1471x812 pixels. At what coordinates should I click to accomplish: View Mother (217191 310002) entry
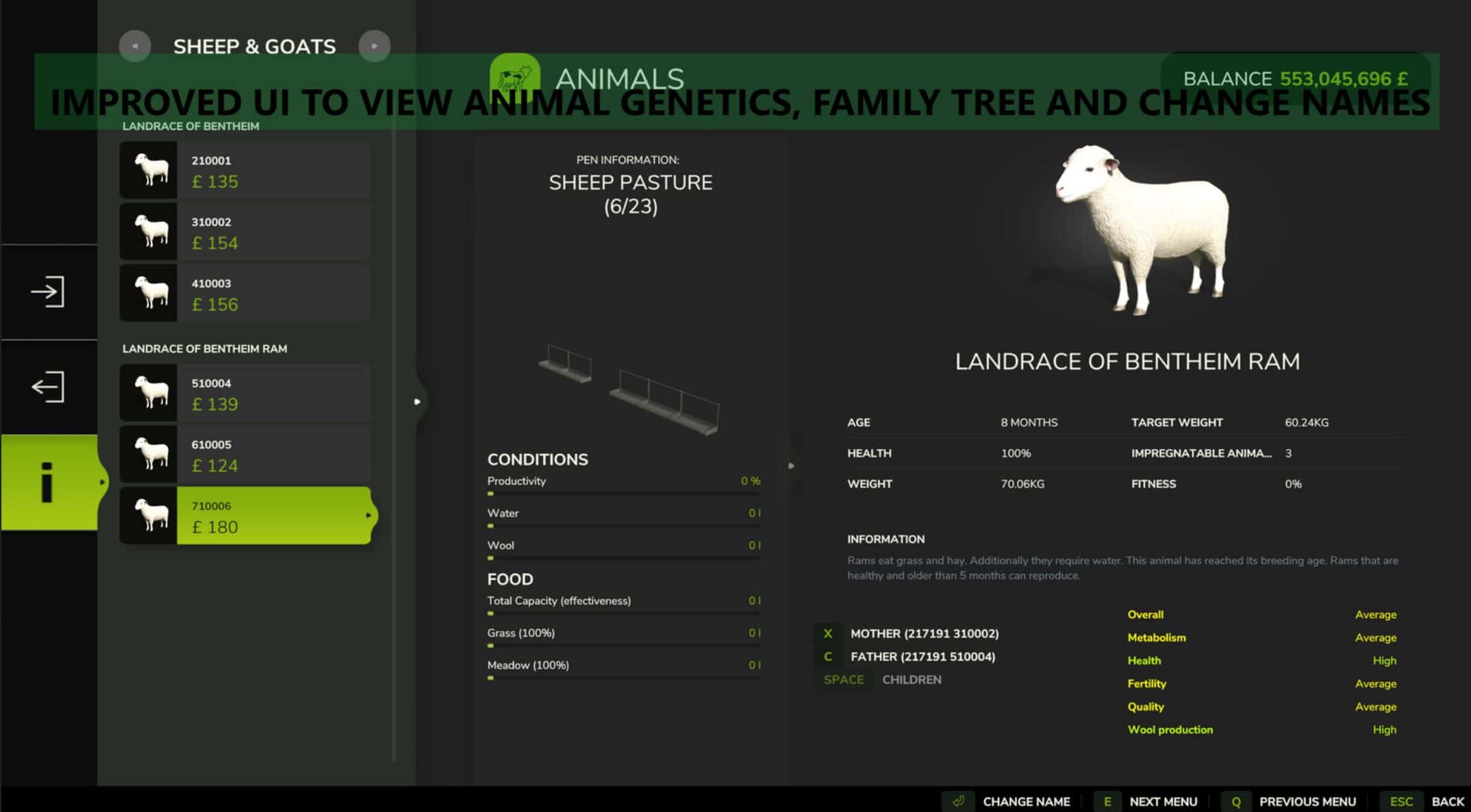click(x=924, y=634)
